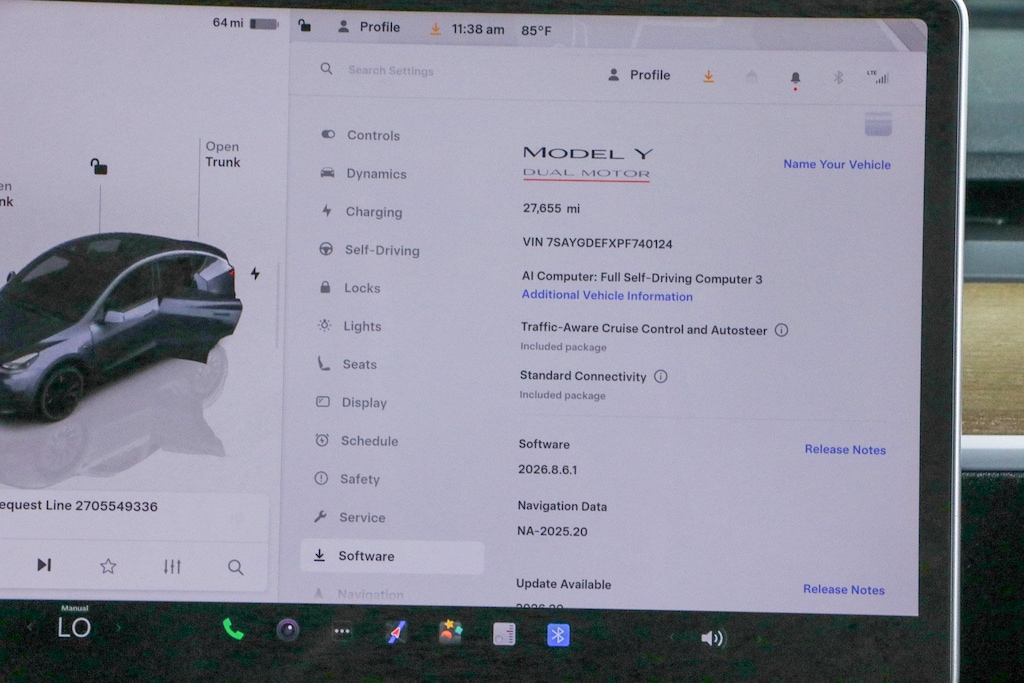Tap the orange download icon in settings header

tap(708, 77)
